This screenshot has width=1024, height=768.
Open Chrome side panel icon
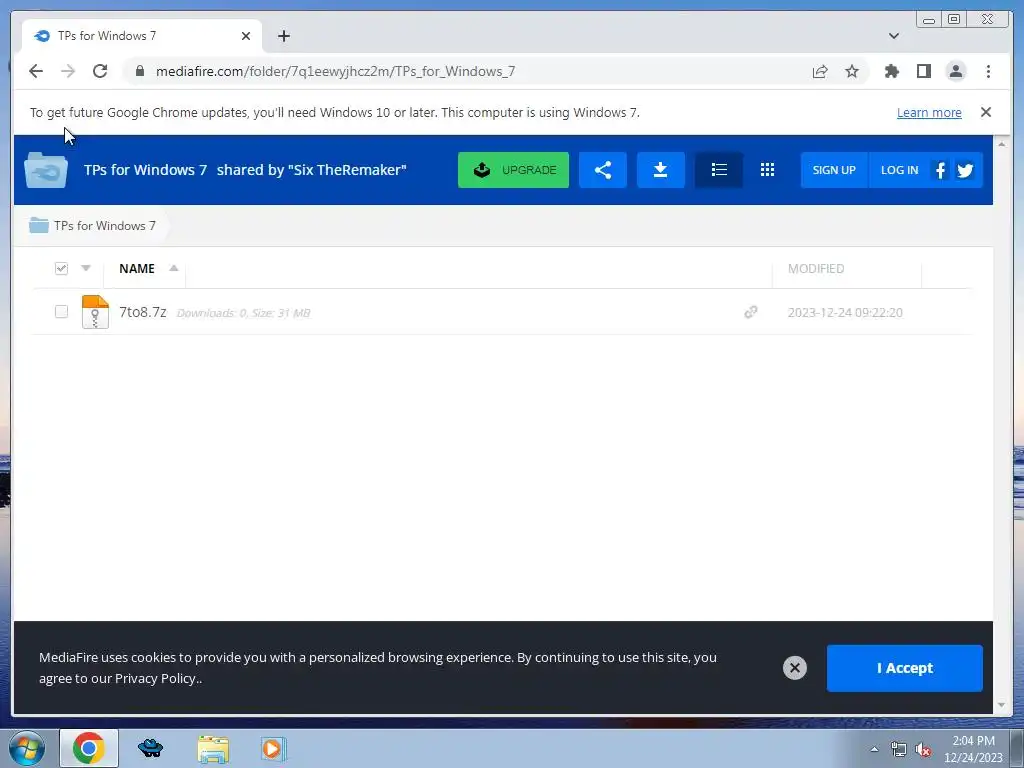tap(923, 71)
